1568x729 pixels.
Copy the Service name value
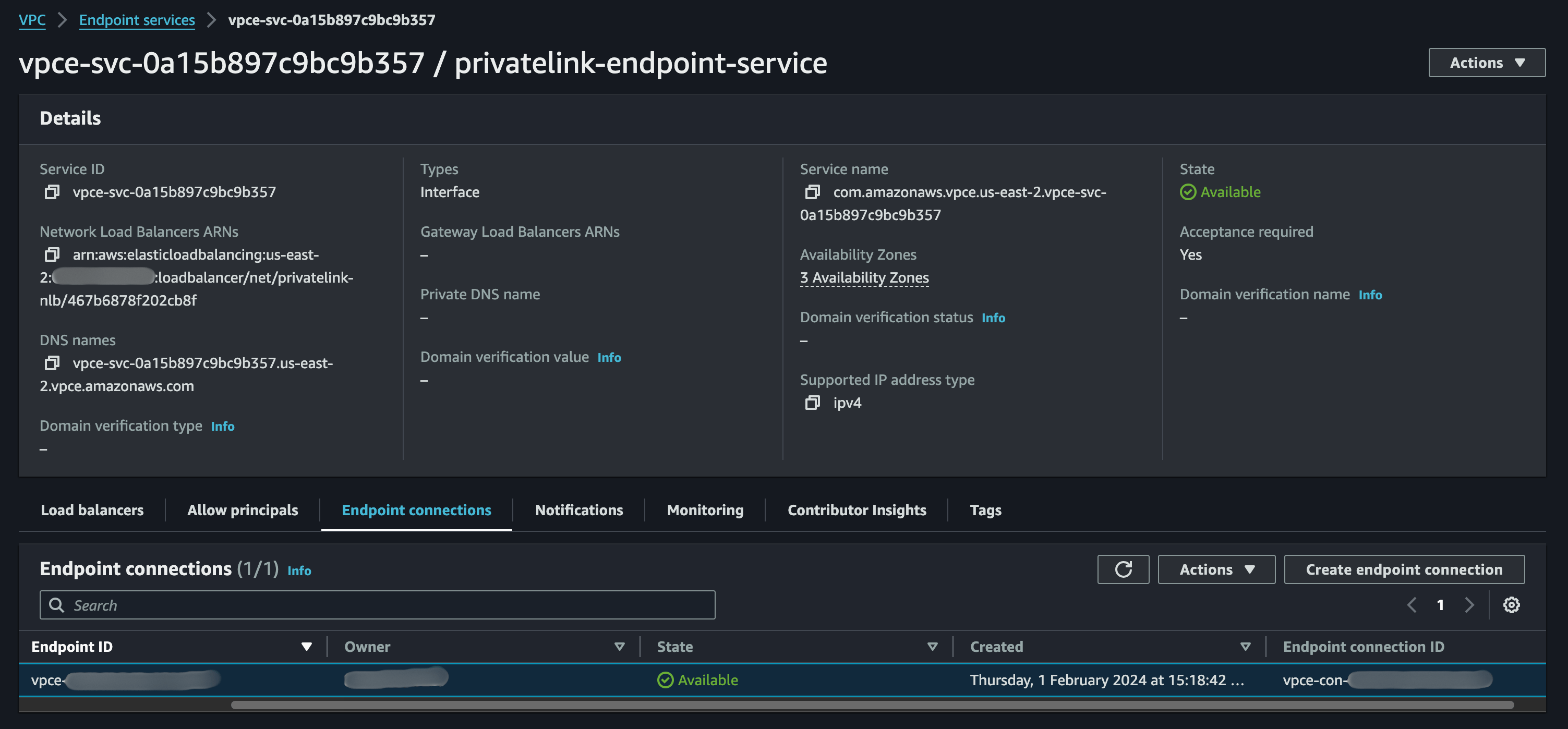tap(813, 192)
